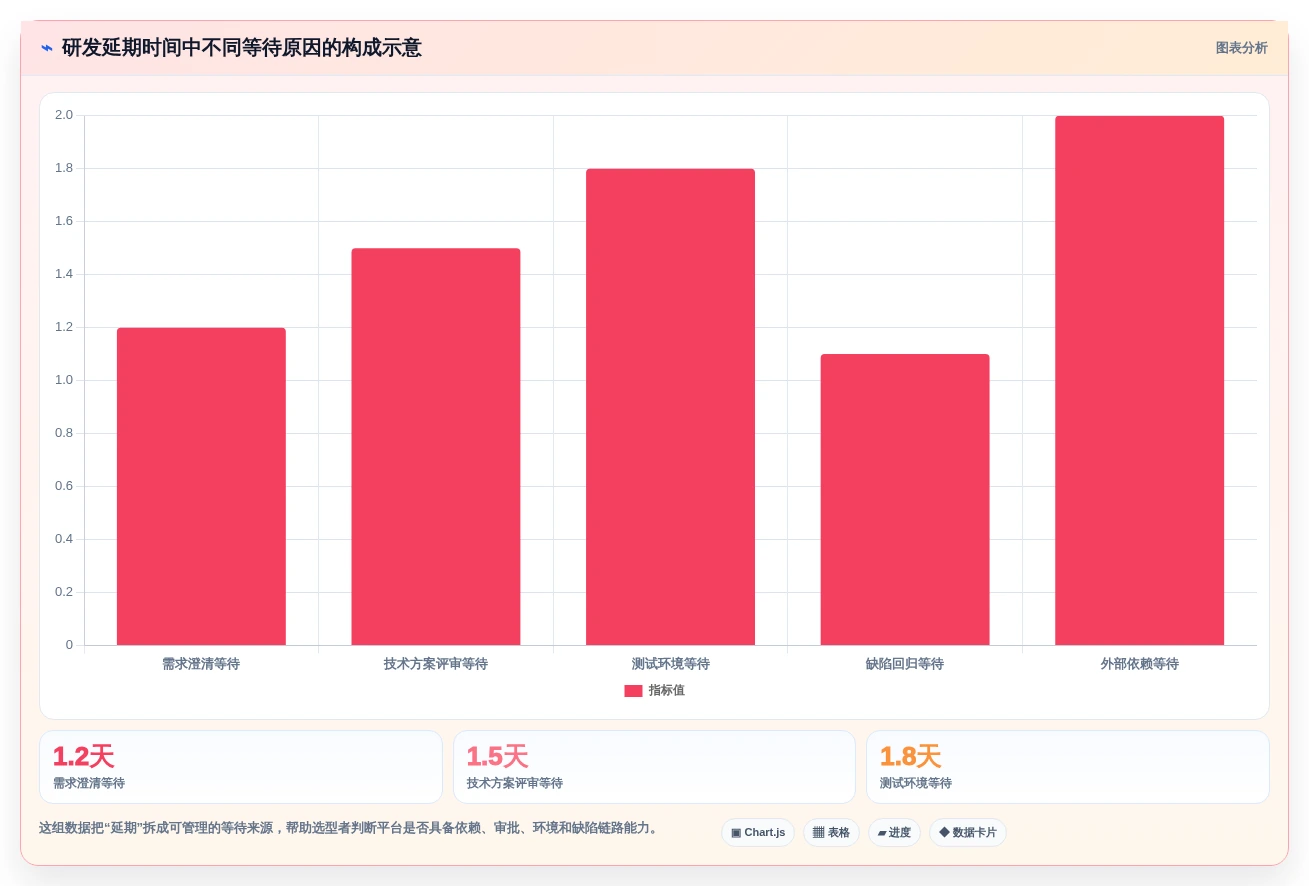This screenshot has width=1309, height=886.
Task: Click the 技术方案评审等待 x-axis label
Action: point(436,664)
